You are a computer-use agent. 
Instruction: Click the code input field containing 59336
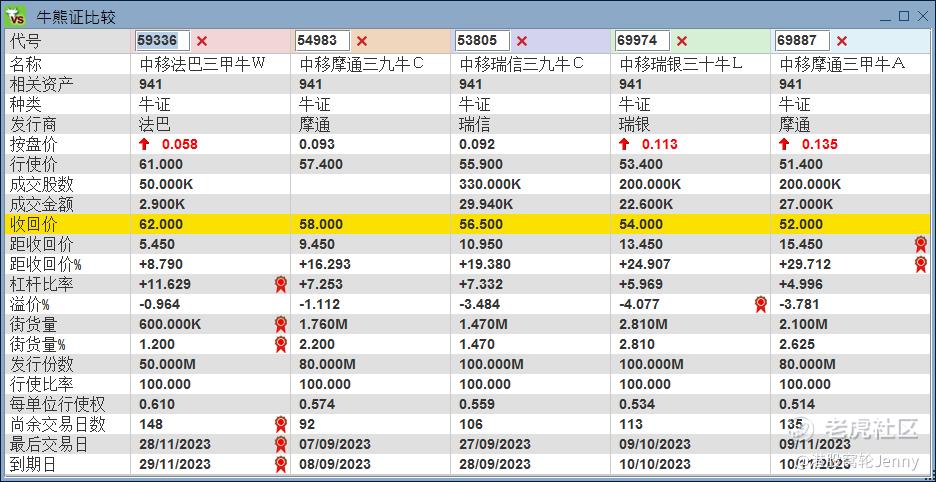[x=162, y=41]
